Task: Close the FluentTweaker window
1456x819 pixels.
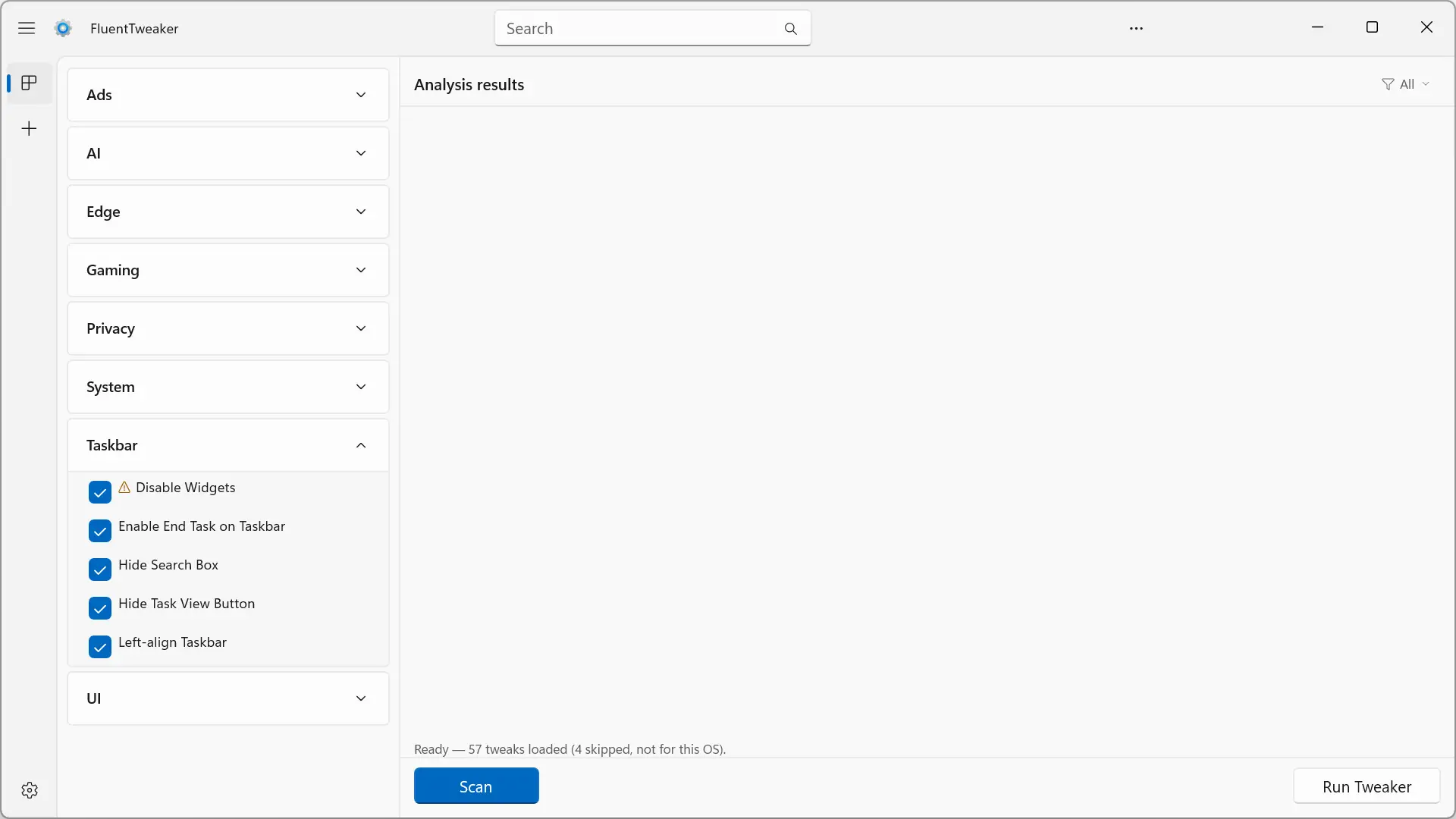Action: [x=1426, y=27]
